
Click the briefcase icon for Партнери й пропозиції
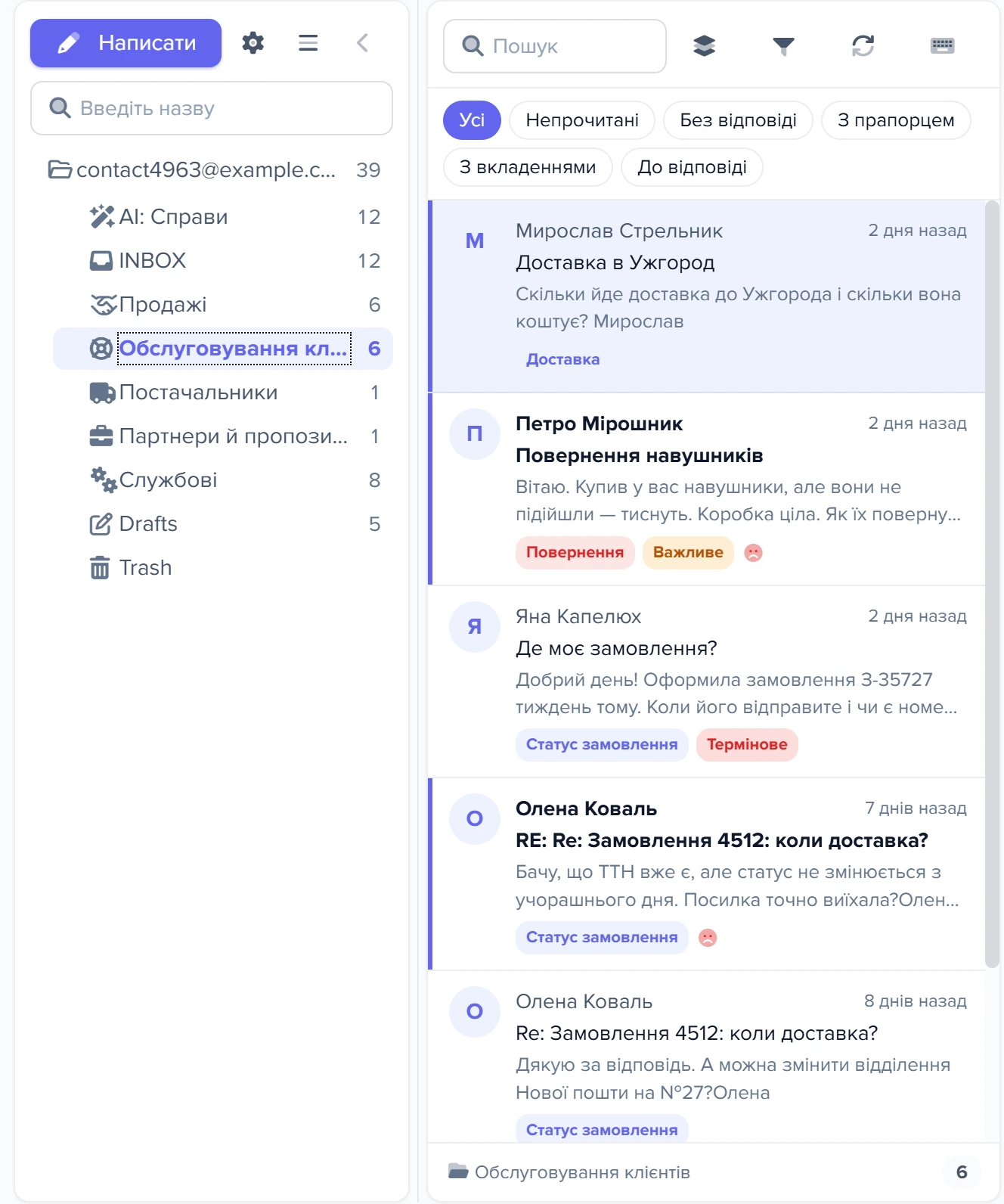[101, 436]
